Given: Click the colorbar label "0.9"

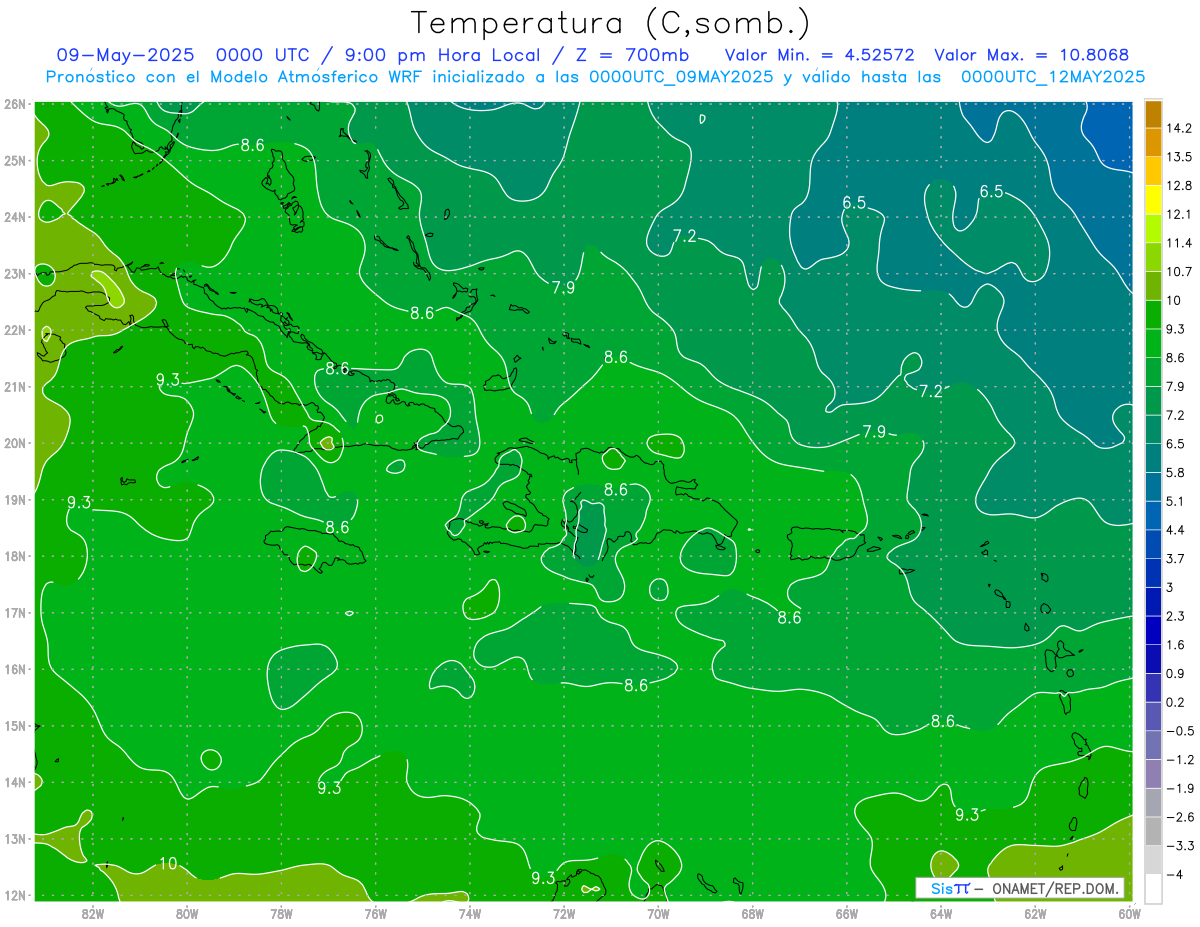Looking at the screenshot, I should (x=1176, y=673).
